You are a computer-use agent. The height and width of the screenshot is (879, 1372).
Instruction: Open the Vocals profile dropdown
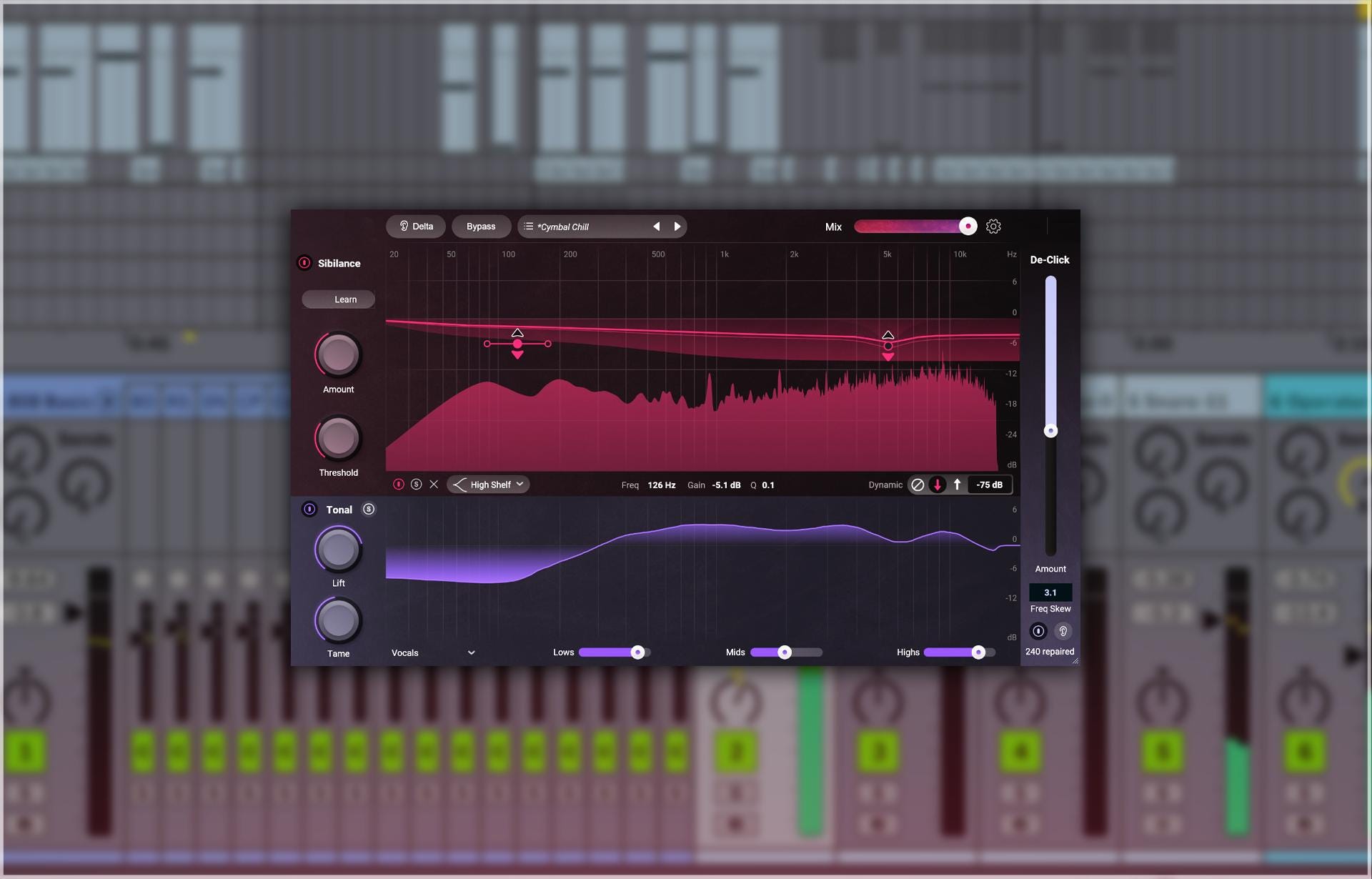pos(433,653)
